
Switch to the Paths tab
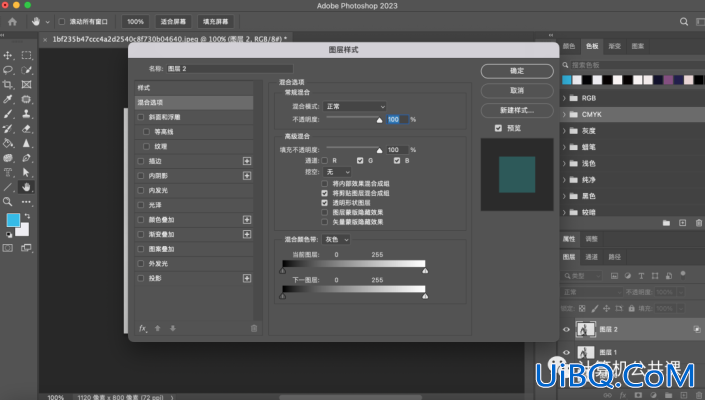615,257
